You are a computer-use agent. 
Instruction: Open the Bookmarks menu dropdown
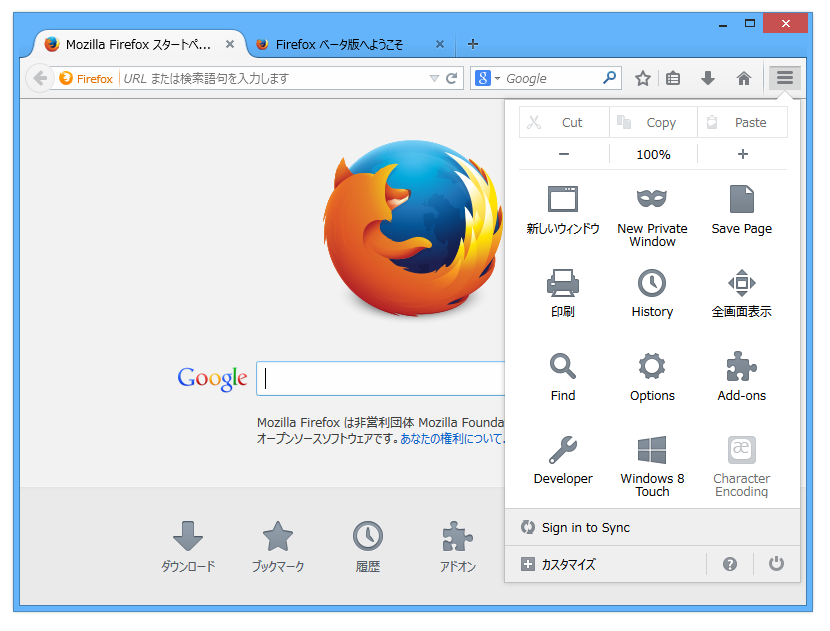coord(673,78)
